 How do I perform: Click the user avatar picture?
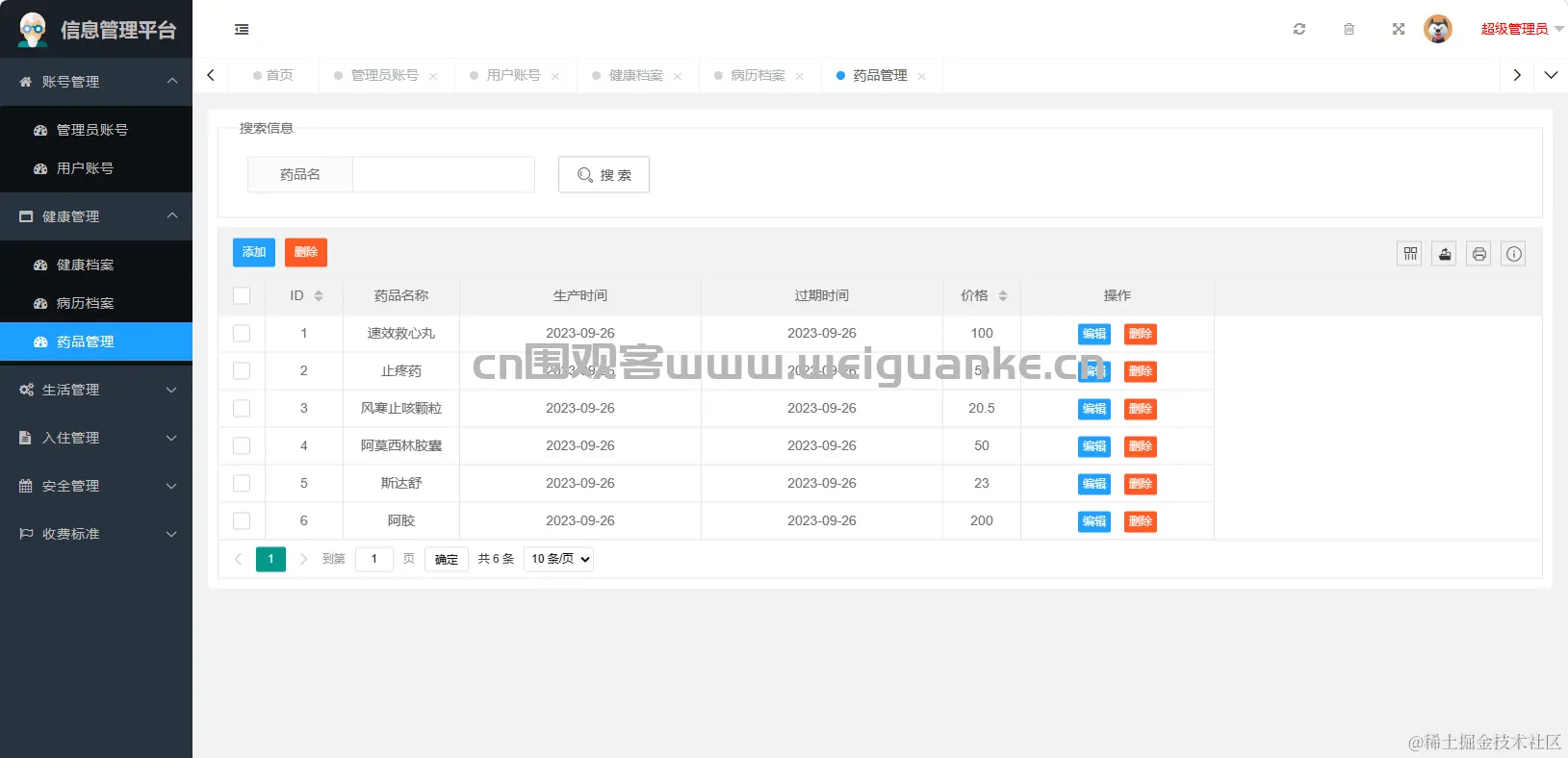pos(1438,29)
